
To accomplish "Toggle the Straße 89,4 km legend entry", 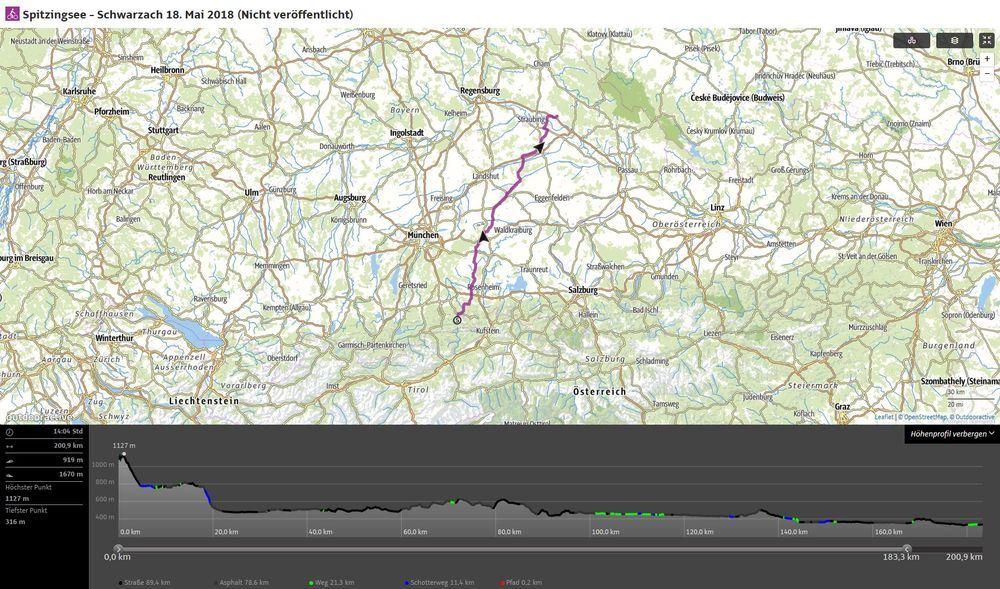I will (144, 582).
